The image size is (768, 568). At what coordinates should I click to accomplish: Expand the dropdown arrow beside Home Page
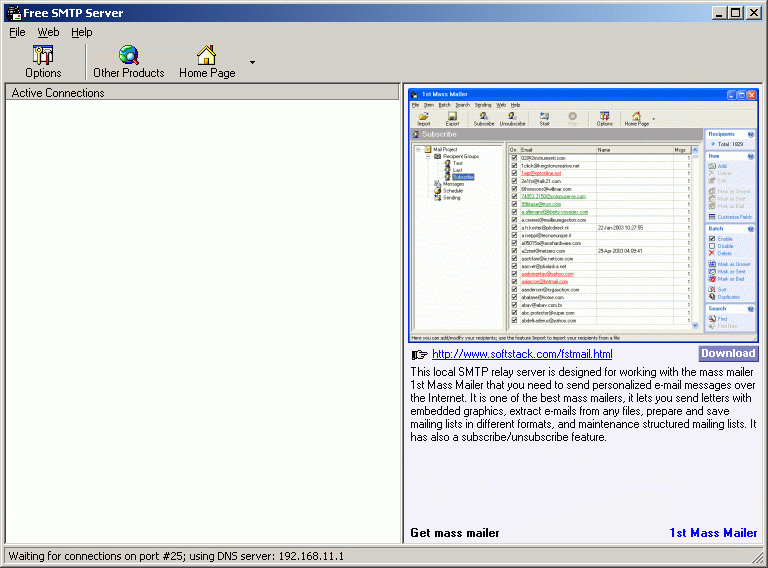[252, 62]
